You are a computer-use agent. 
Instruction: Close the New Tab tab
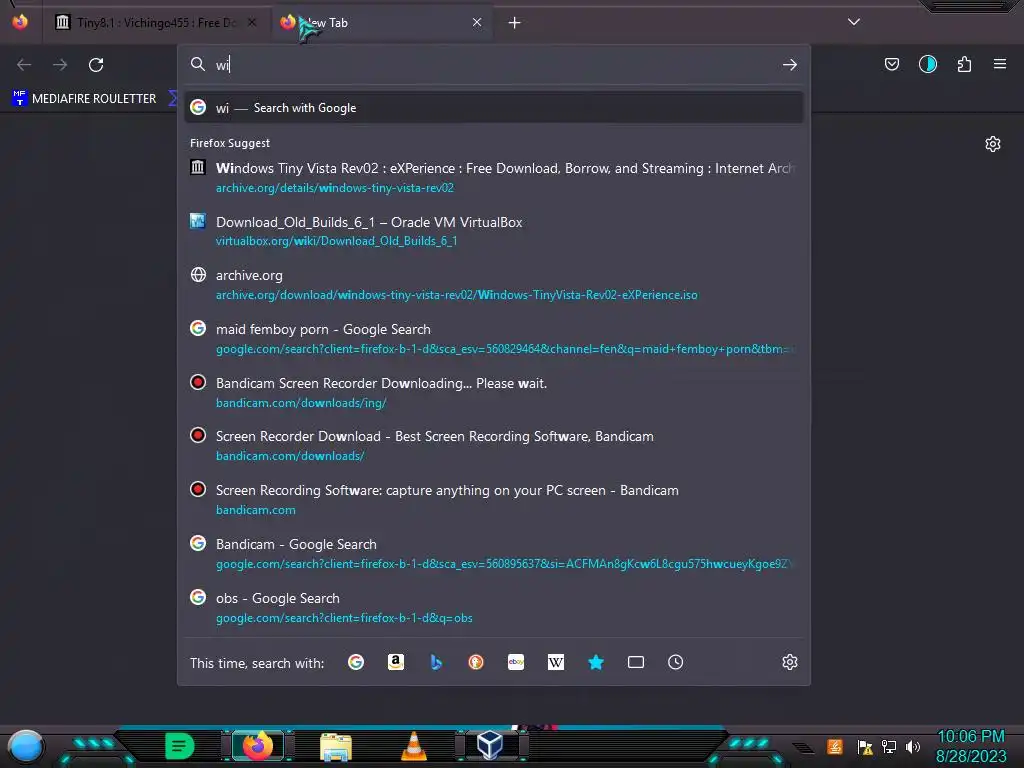click(477, 23)
